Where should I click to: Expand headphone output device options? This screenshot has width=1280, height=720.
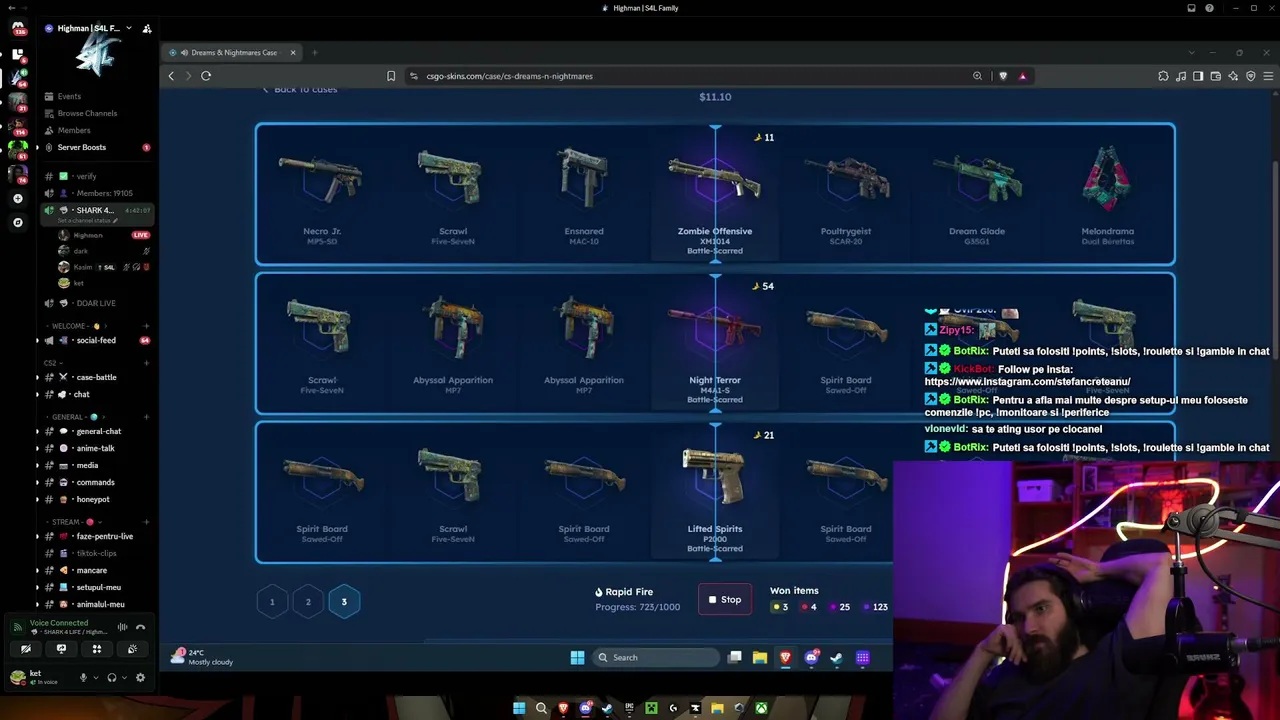(x=124, y=677)
